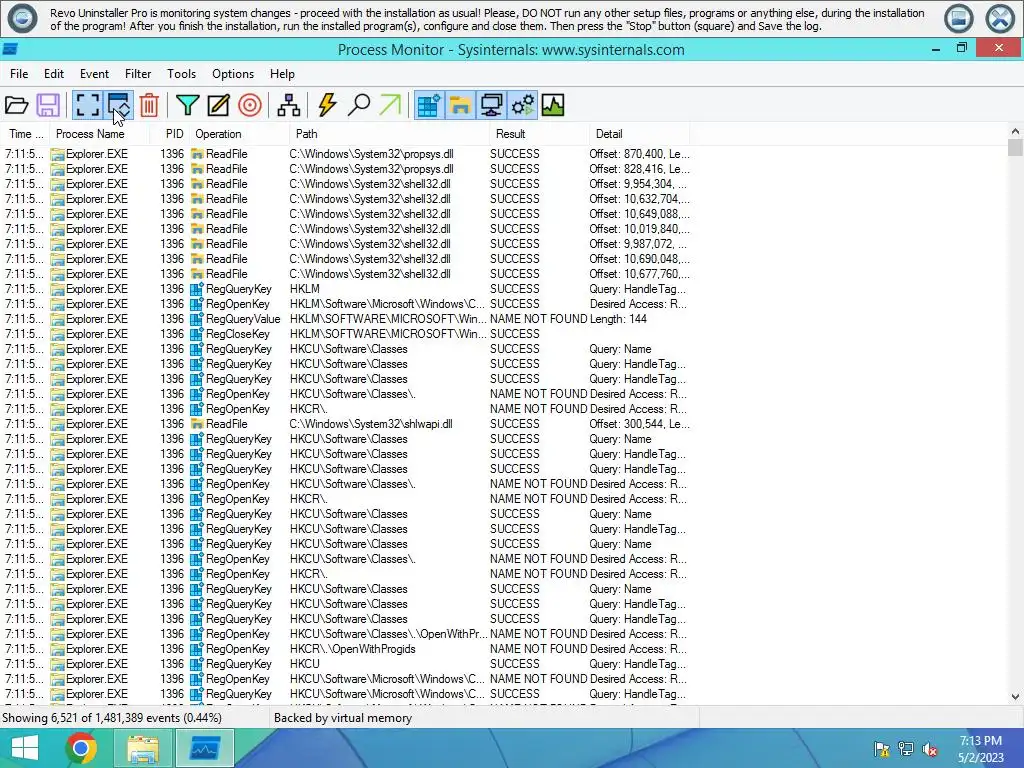Open the Filter funnel dialog
The height and width of the screenshot is (768, 1024).
tap(187, 105)
